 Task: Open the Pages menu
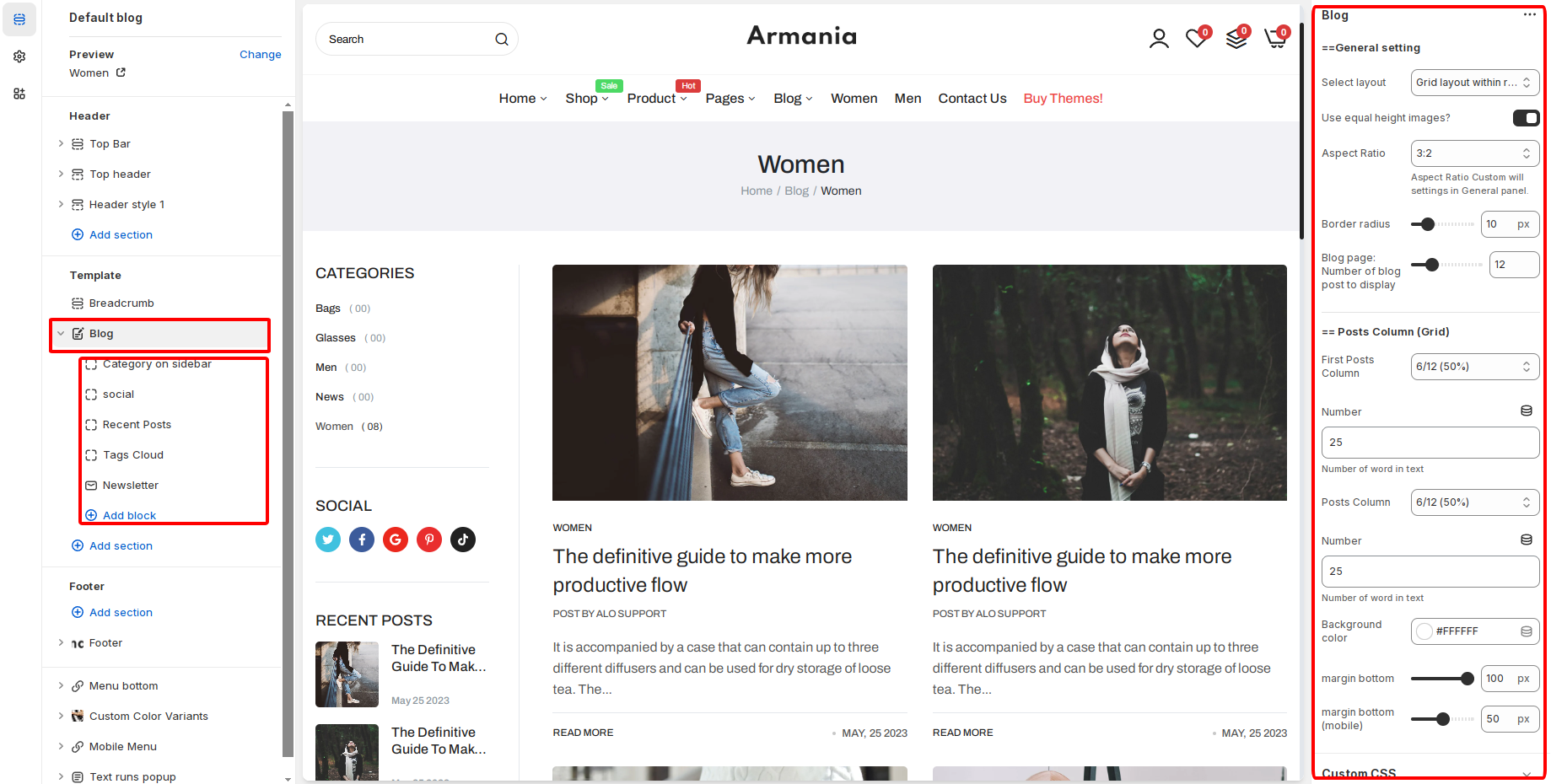tap(730, 99)
